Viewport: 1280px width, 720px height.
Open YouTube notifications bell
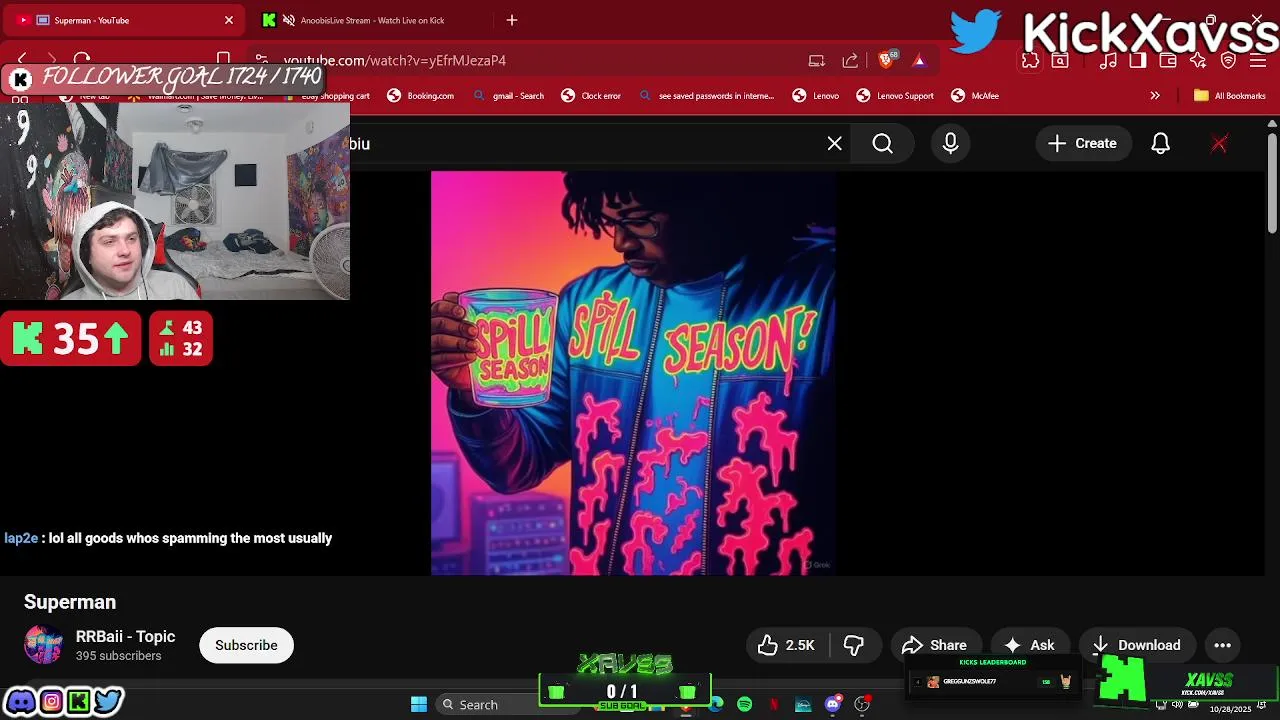(1160, 144)
